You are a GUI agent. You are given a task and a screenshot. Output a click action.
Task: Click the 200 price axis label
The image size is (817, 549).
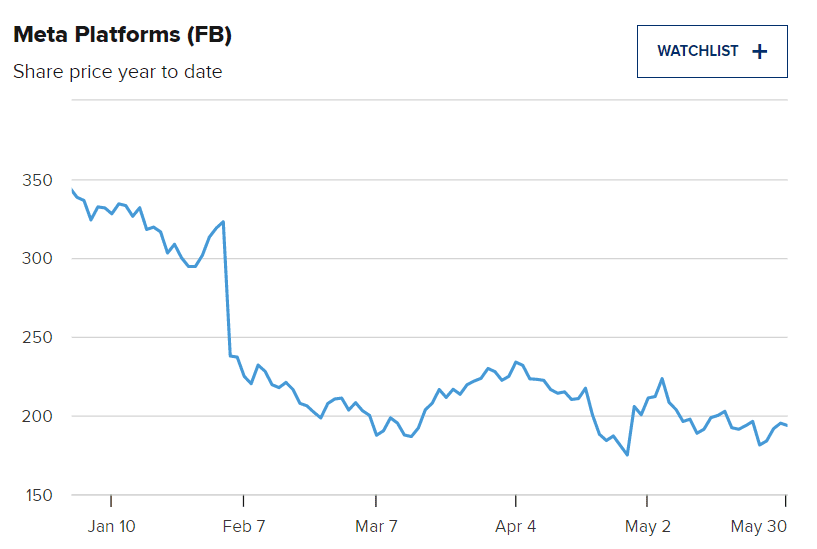point(35,416)
